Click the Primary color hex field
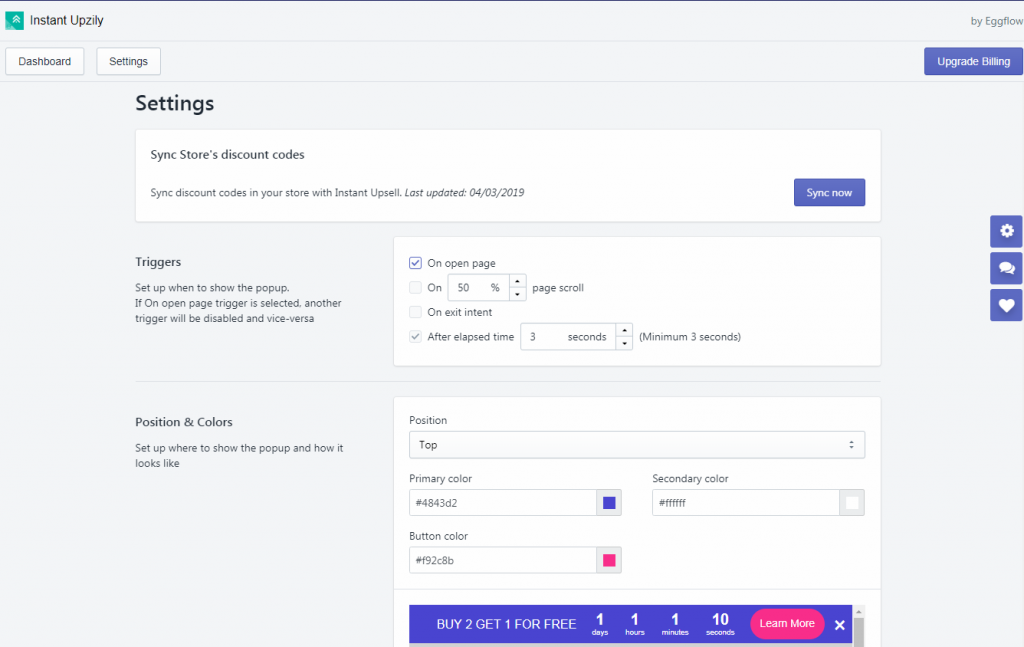Screen dimensions: 1024x647 (503, 503)
